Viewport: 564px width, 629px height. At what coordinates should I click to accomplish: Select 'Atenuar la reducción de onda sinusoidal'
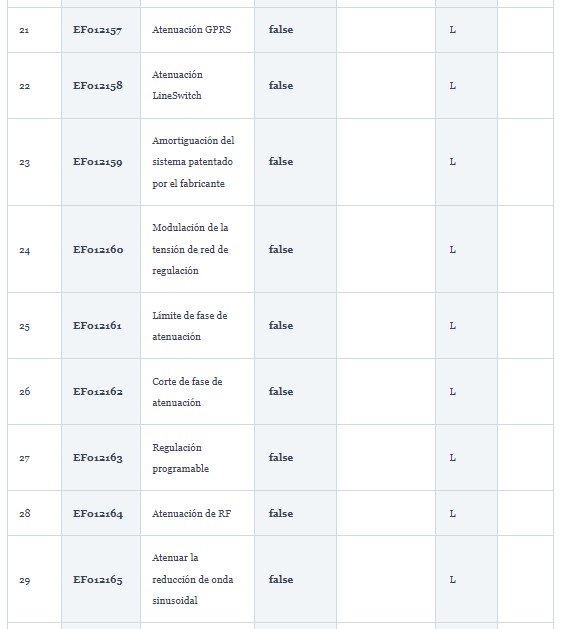193,579
